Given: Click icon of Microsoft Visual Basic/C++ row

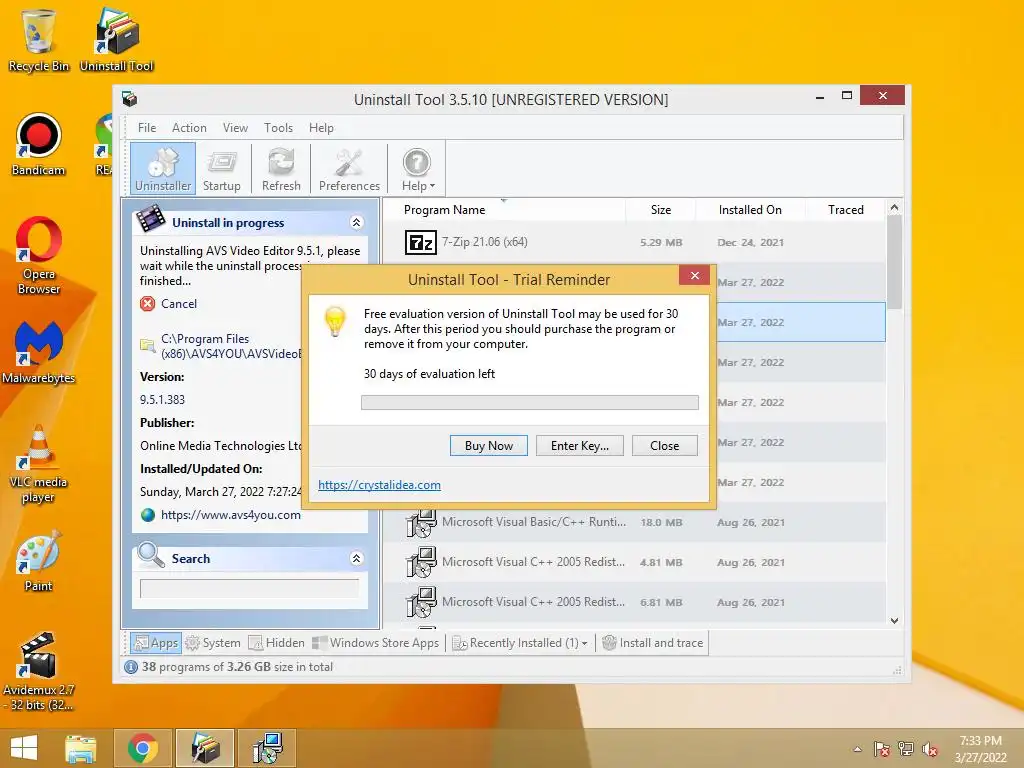Looking at the screenshot, I should point(421,522).
